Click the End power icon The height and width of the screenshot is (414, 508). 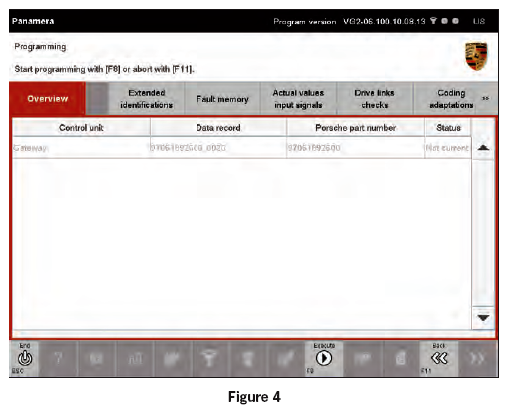[x=25, y=359]
